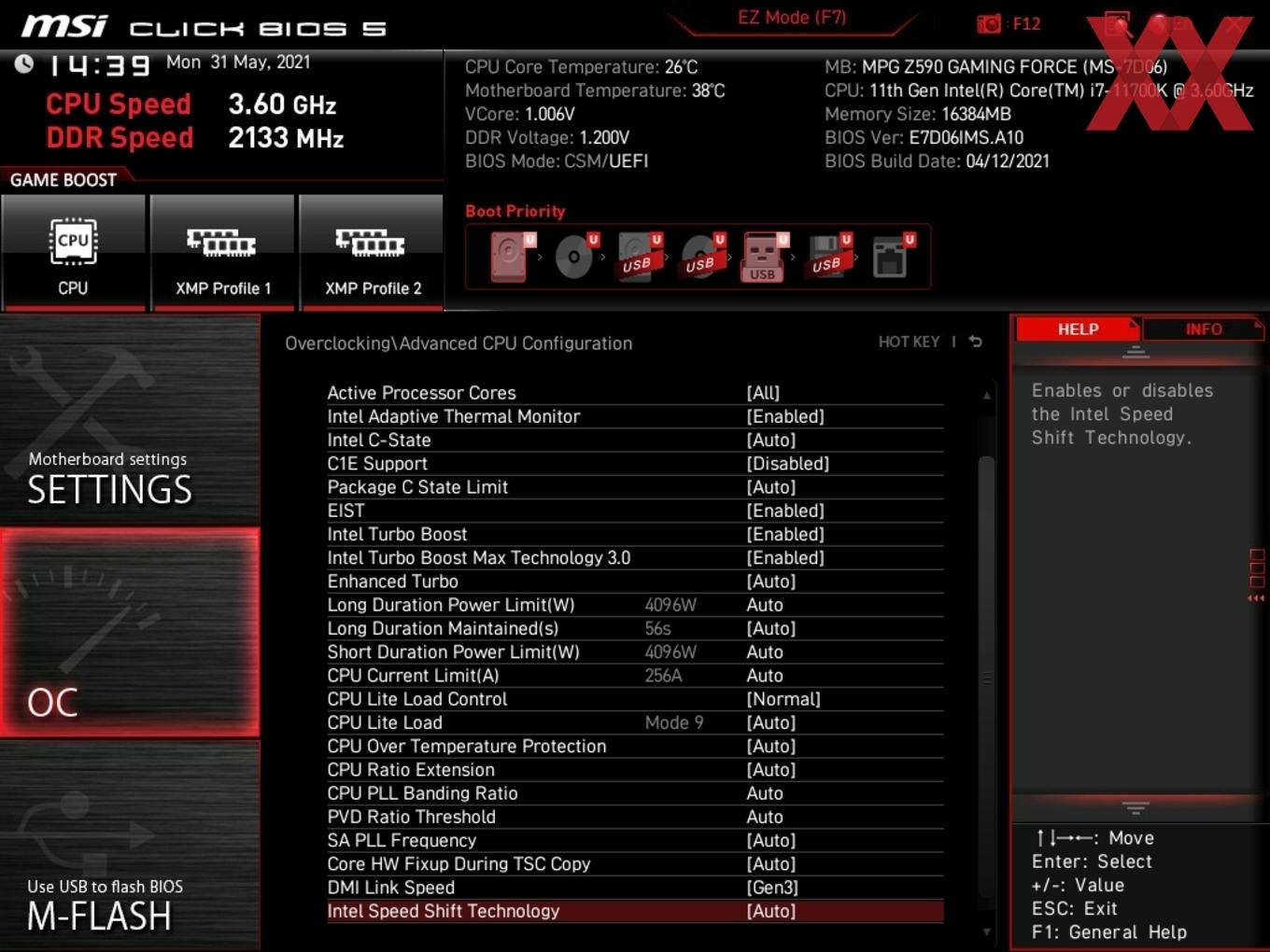Click the settings list scrollbar thumb
The image size is (1270, 952).
[986, 678]
